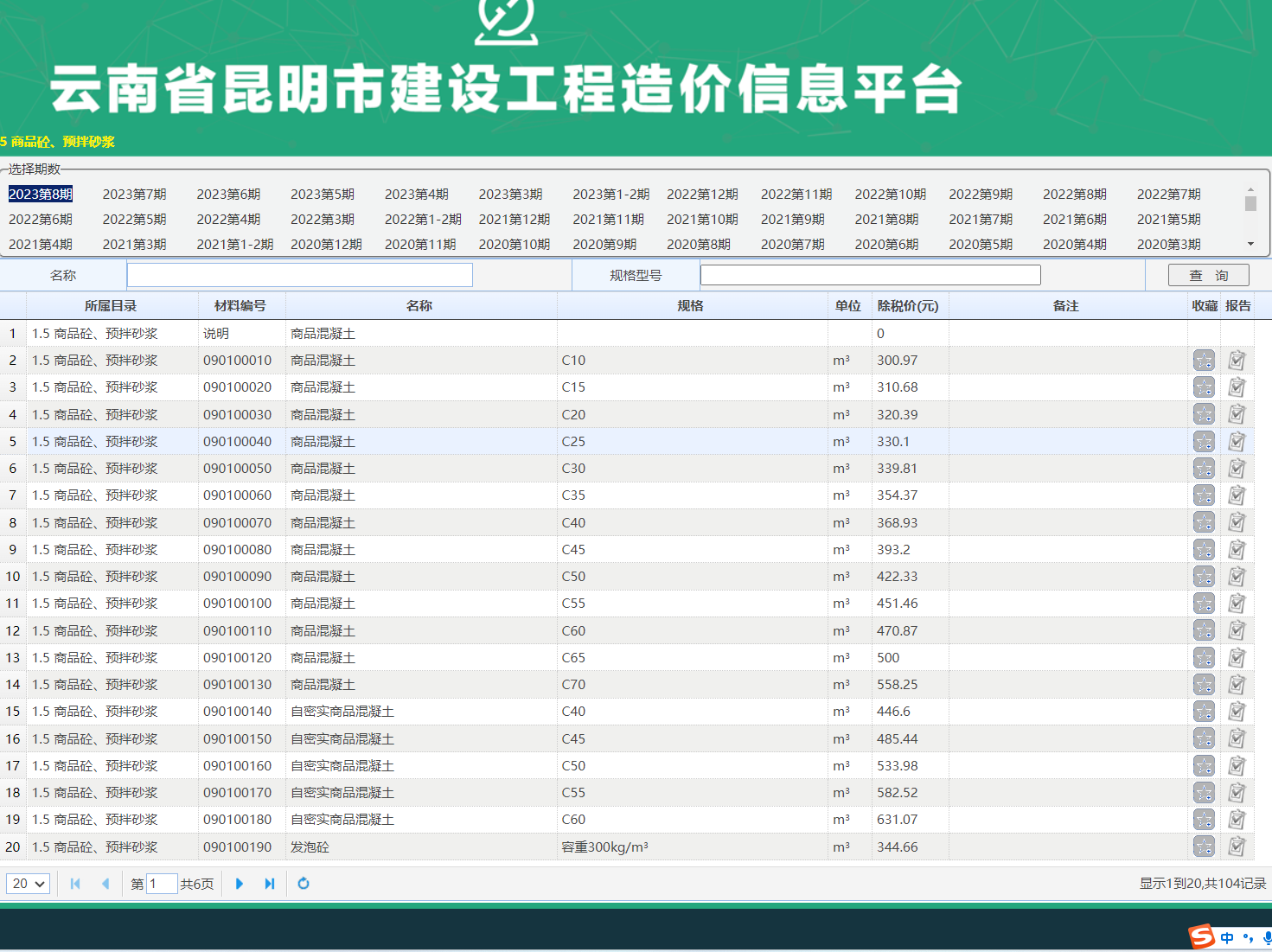Favorite 自密实商品混凝土 C60 row 090100180

coord(1204,820)
